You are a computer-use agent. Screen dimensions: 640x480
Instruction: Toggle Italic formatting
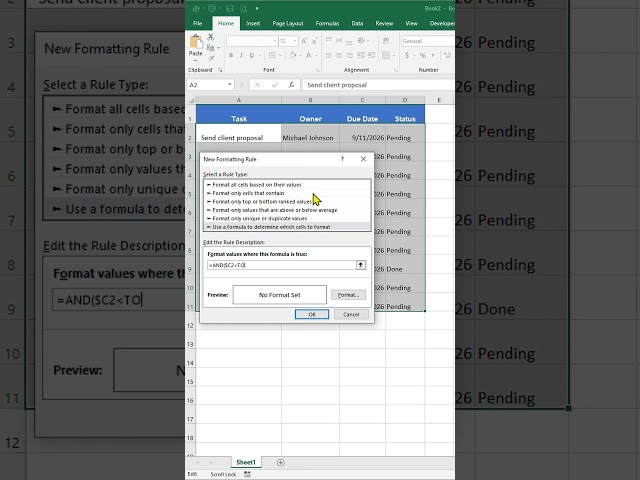241,55
